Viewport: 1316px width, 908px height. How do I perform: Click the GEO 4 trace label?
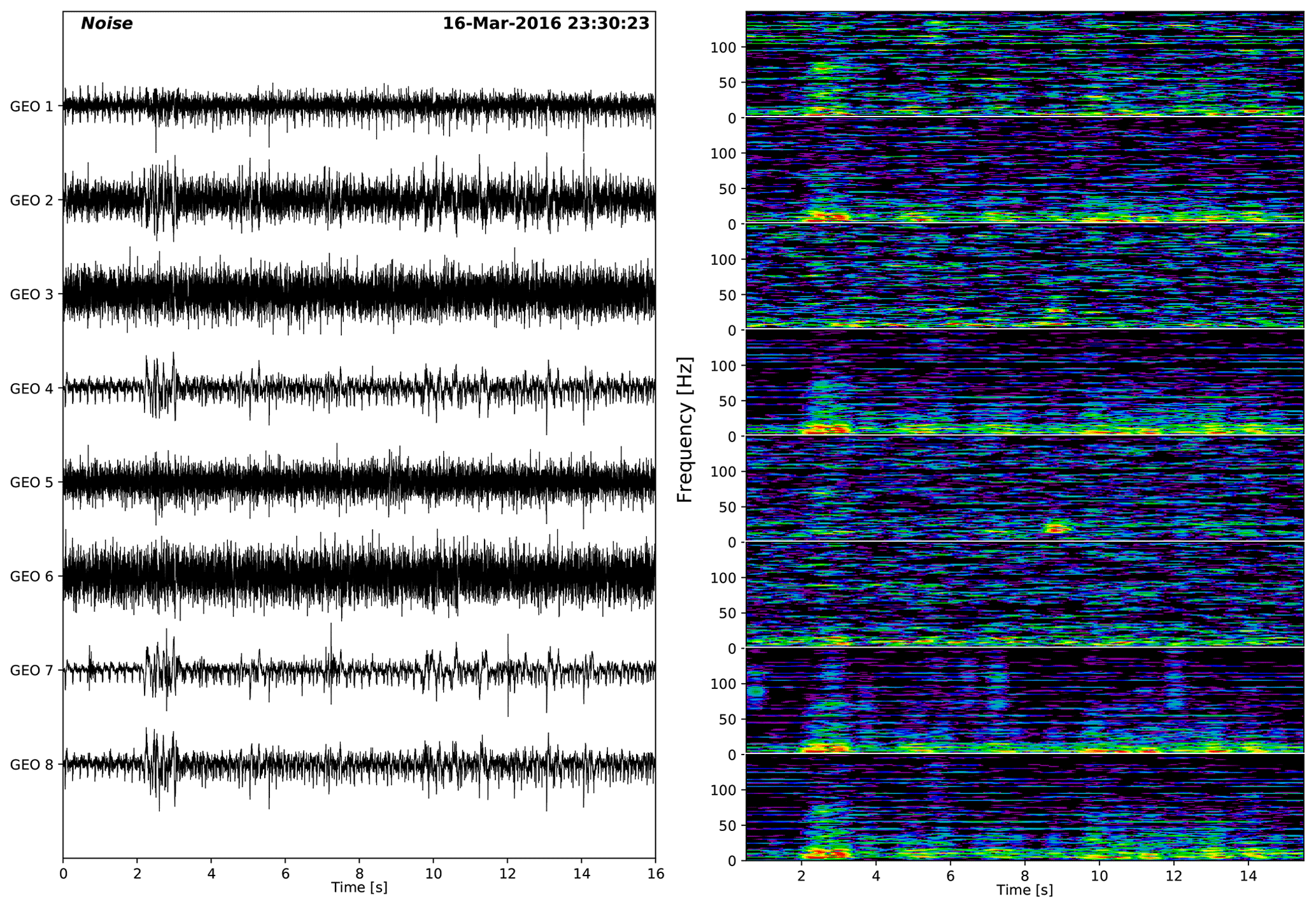point(32,388)
